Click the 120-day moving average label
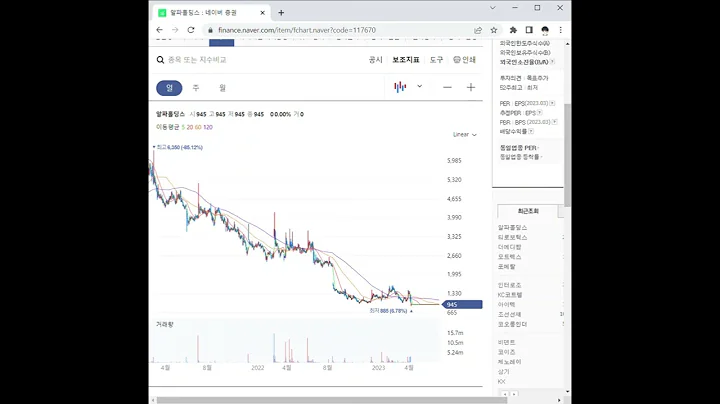The image size is (720, 404). pyautogui.click(x=208, y=127)
